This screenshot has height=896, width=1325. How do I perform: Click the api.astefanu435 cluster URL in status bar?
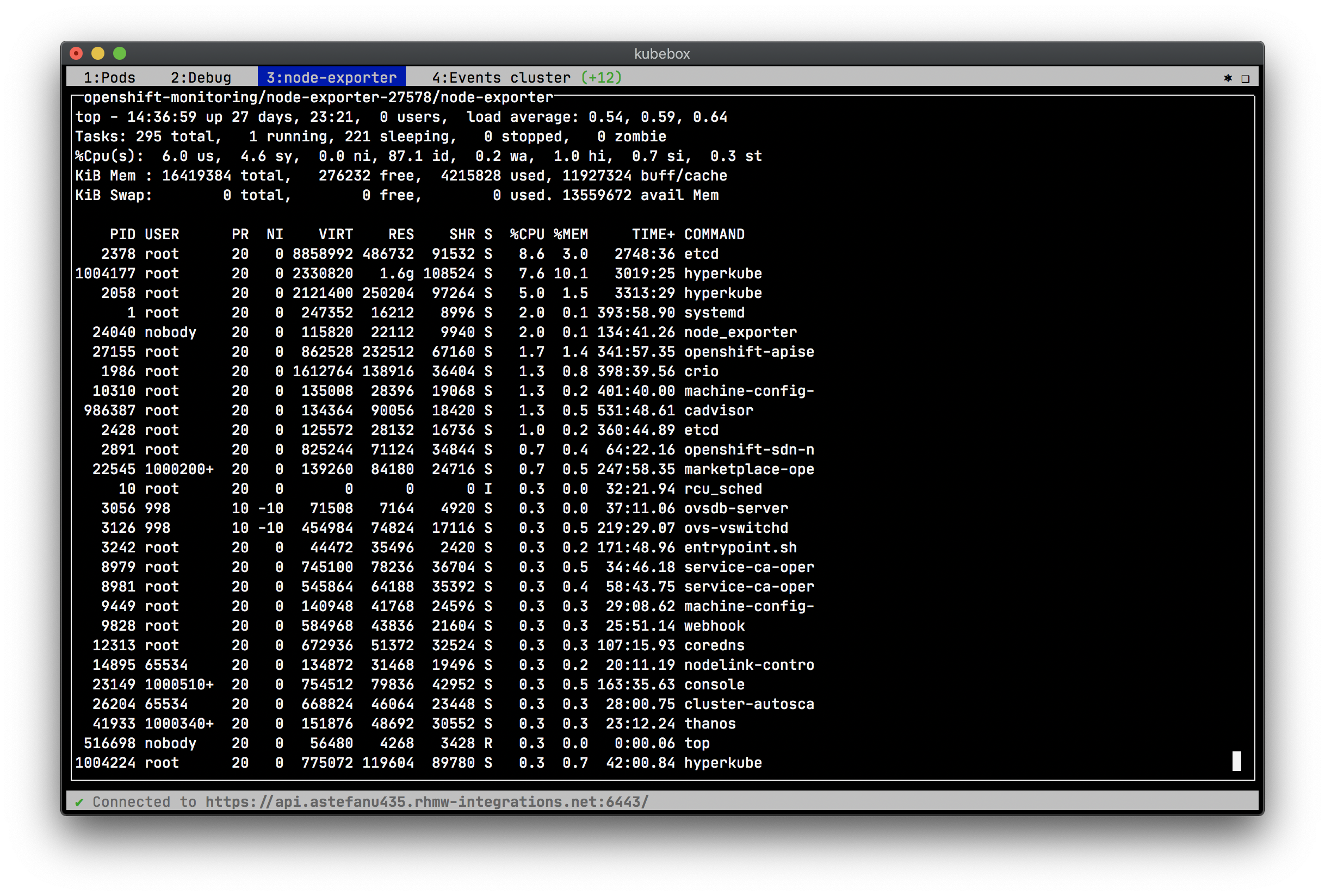(x=426, y=801)
